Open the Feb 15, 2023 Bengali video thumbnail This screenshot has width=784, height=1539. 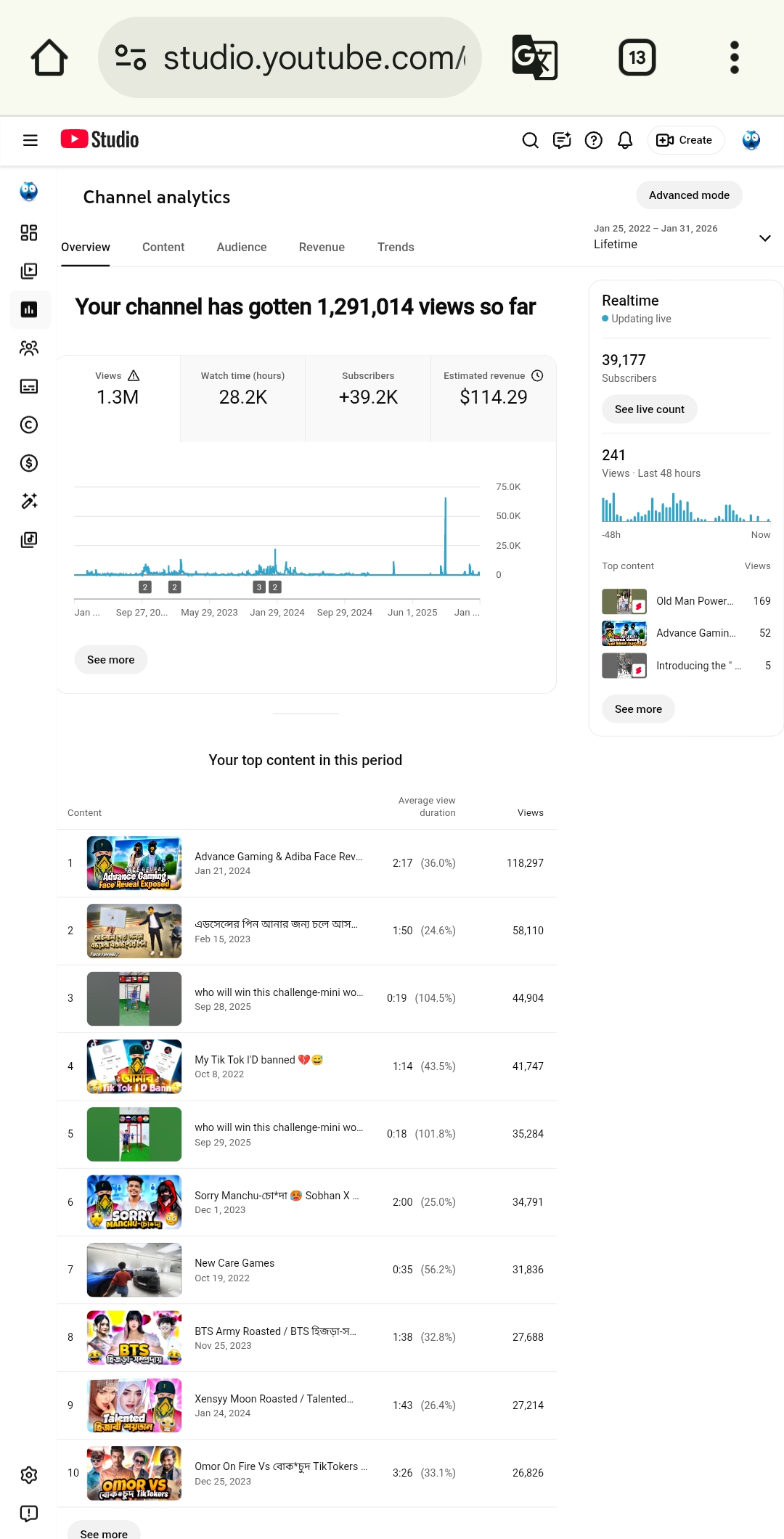134,931
